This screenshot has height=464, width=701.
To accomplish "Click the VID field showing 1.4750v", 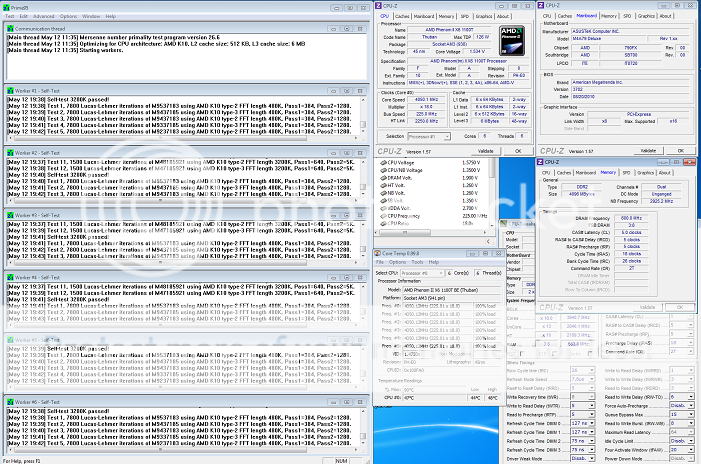I will [x=418, y=354].
